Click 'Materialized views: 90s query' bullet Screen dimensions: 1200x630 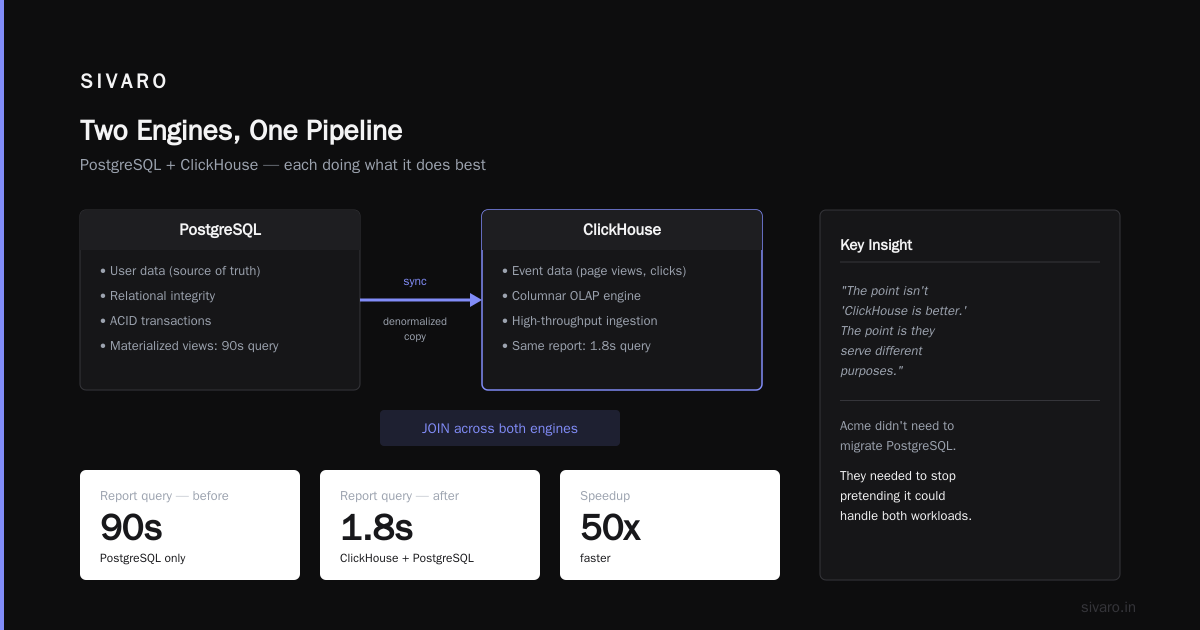189,346
